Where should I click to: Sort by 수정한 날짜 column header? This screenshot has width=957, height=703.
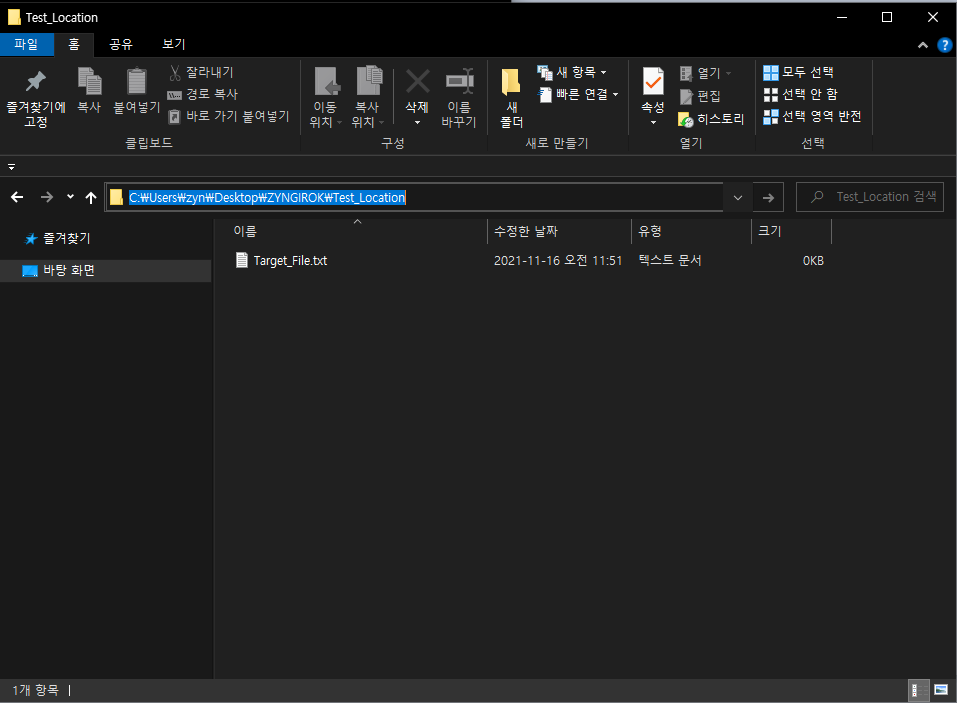tap(526, 231)
